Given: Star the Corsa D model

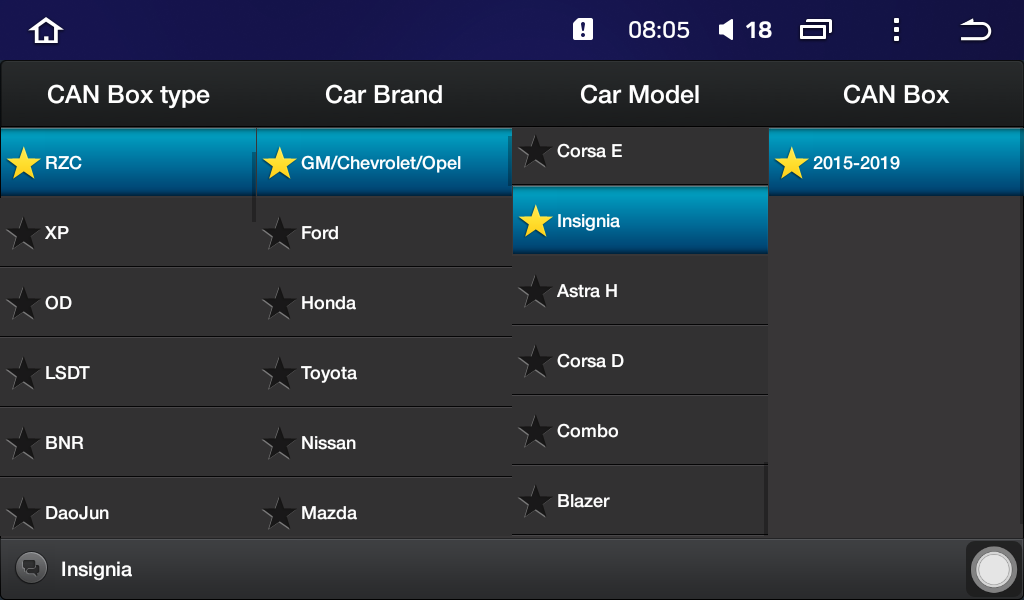Looking at the screenshot, I should point(535,361).
